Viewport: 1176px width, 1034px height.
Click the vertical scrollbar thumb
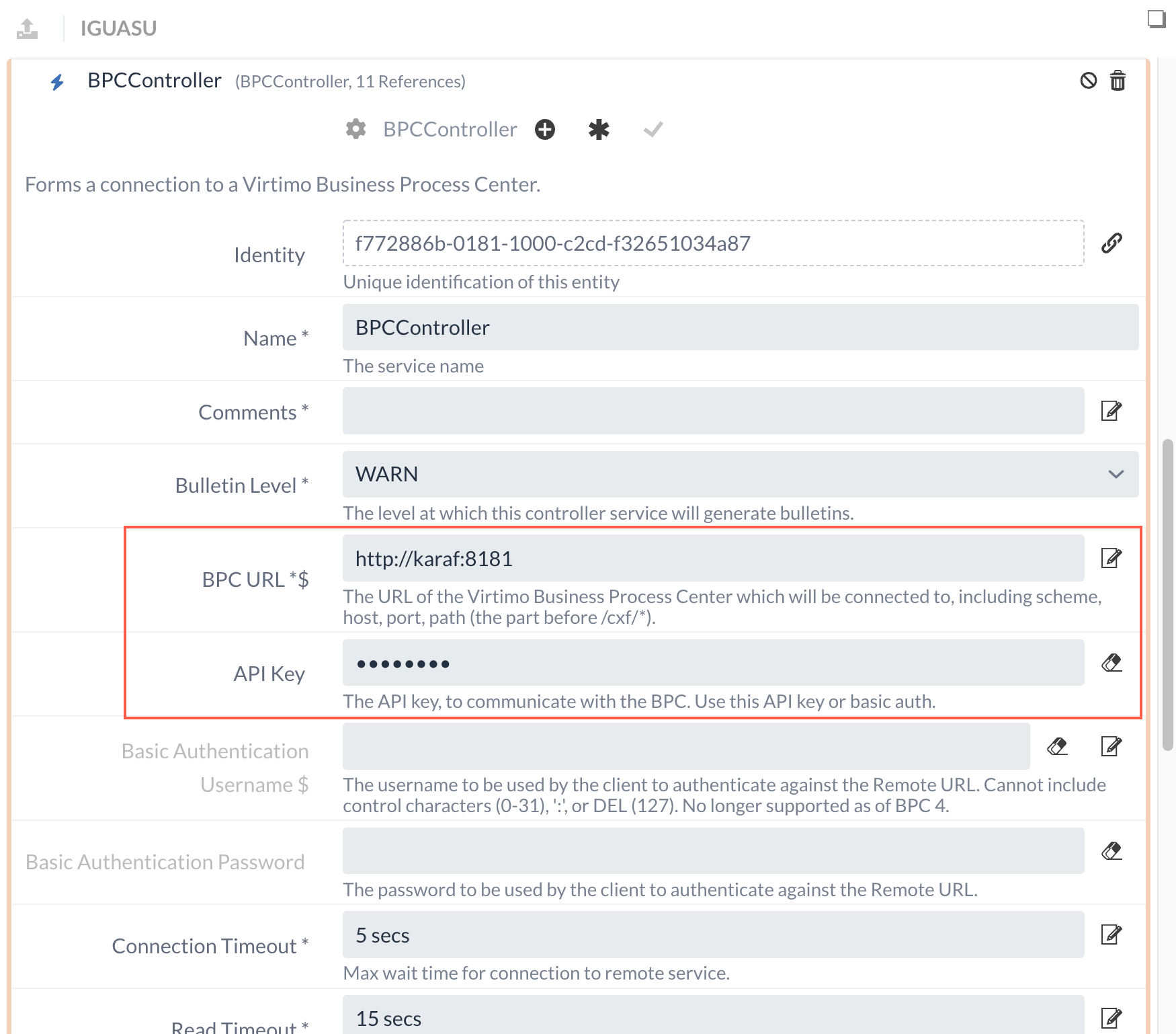click(x=1168, y=595)
